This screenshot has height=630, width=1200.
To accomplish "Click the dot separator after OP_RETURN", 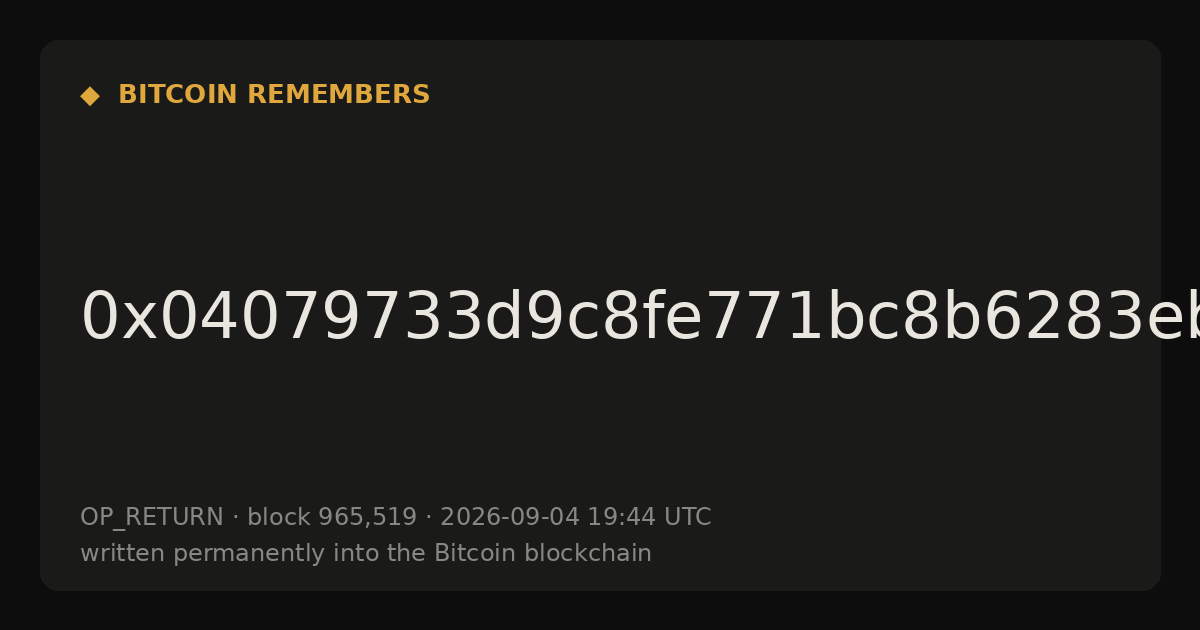I will point(235,518).
